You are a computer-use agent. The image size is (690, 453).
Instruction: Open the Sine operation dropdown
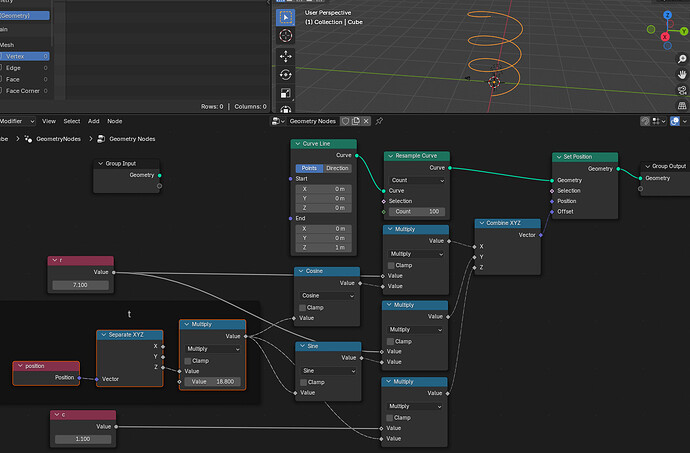[x=329, y=371]
